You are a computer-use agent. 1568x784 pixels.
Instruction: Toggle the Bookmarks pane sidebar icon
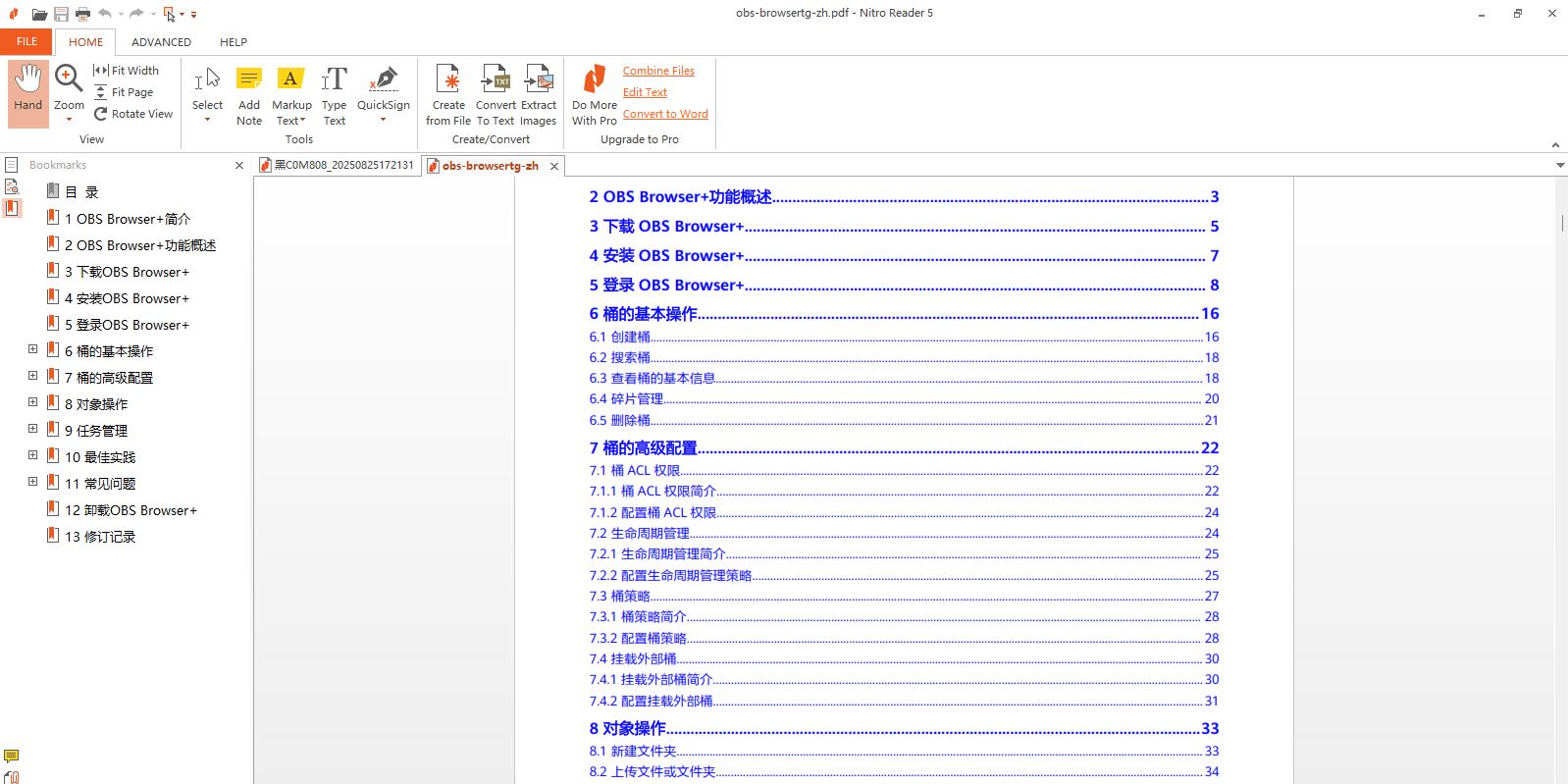pyautogui.click(x=12, y=208)
